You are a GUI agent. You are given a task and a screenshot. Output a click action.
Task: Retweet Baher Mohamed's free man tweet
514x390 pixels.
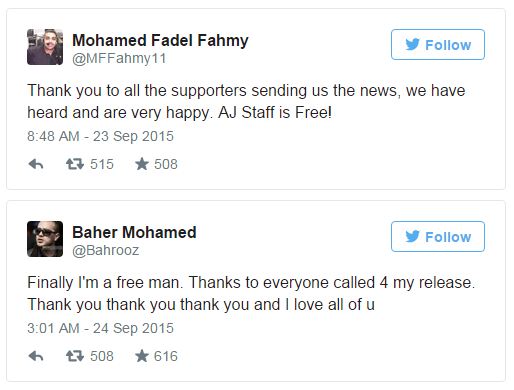coord(75,356)
